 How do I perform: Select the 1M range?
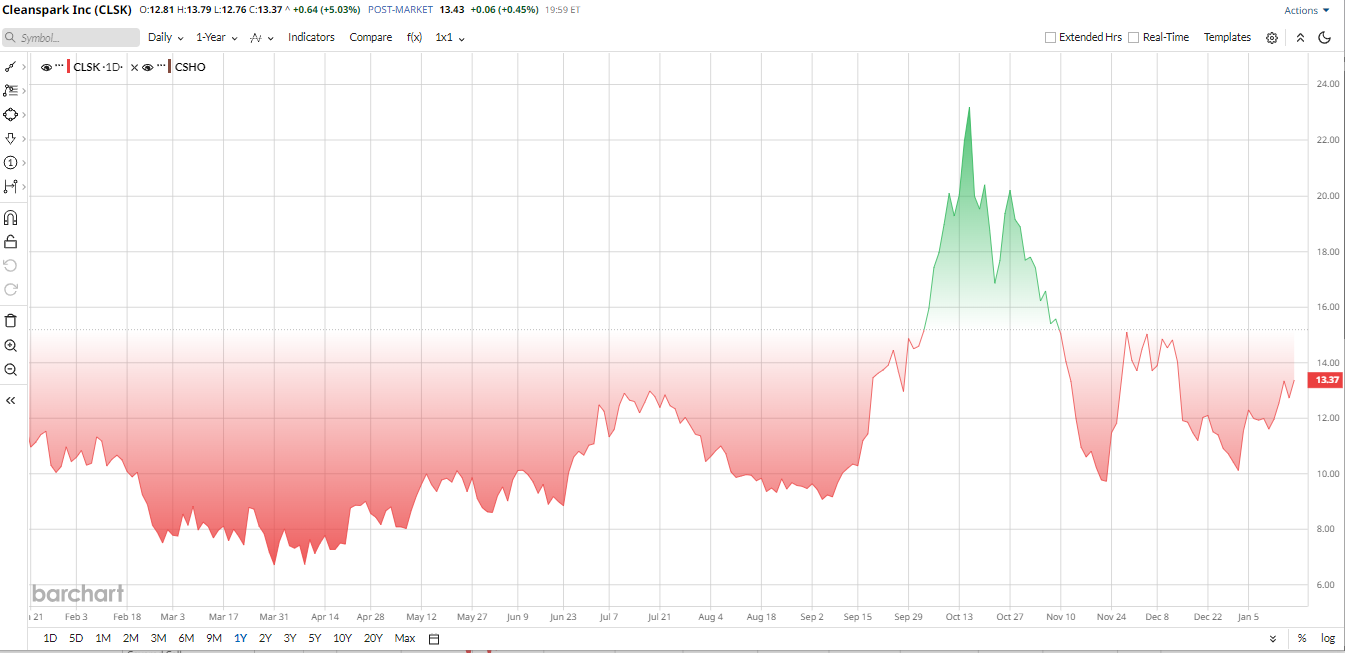pos(103,639)
